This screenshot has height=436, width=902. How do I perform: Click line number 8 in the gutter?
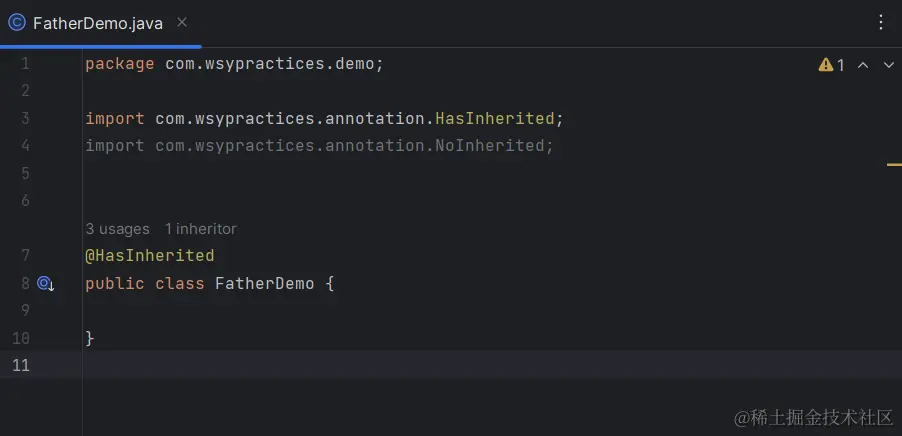[25, 284]
